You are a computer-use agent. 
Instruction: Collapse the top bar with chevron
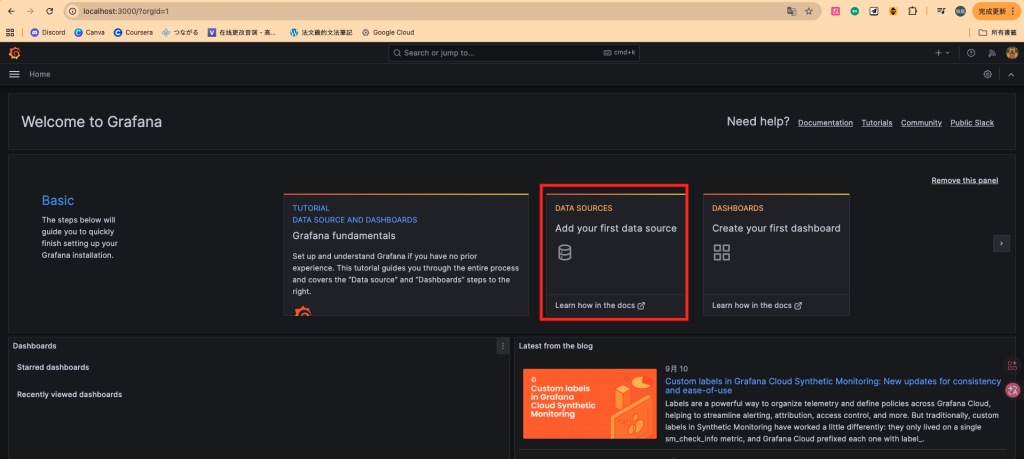[1011, 74]
